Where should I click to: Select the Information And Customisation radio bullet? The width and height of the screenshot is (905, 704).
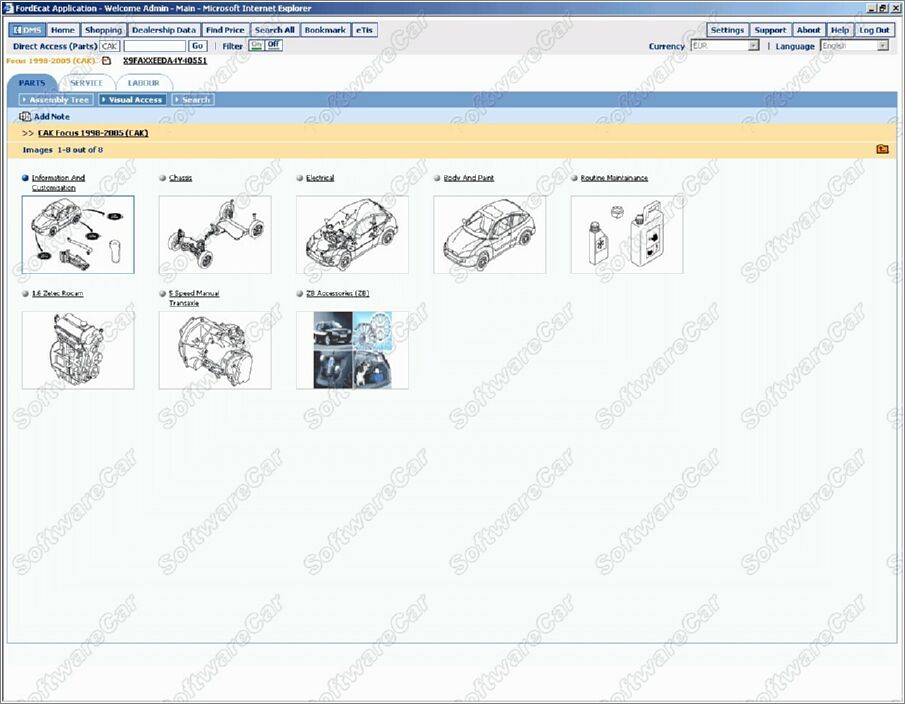pyautogui.click(x=26, y=178)
